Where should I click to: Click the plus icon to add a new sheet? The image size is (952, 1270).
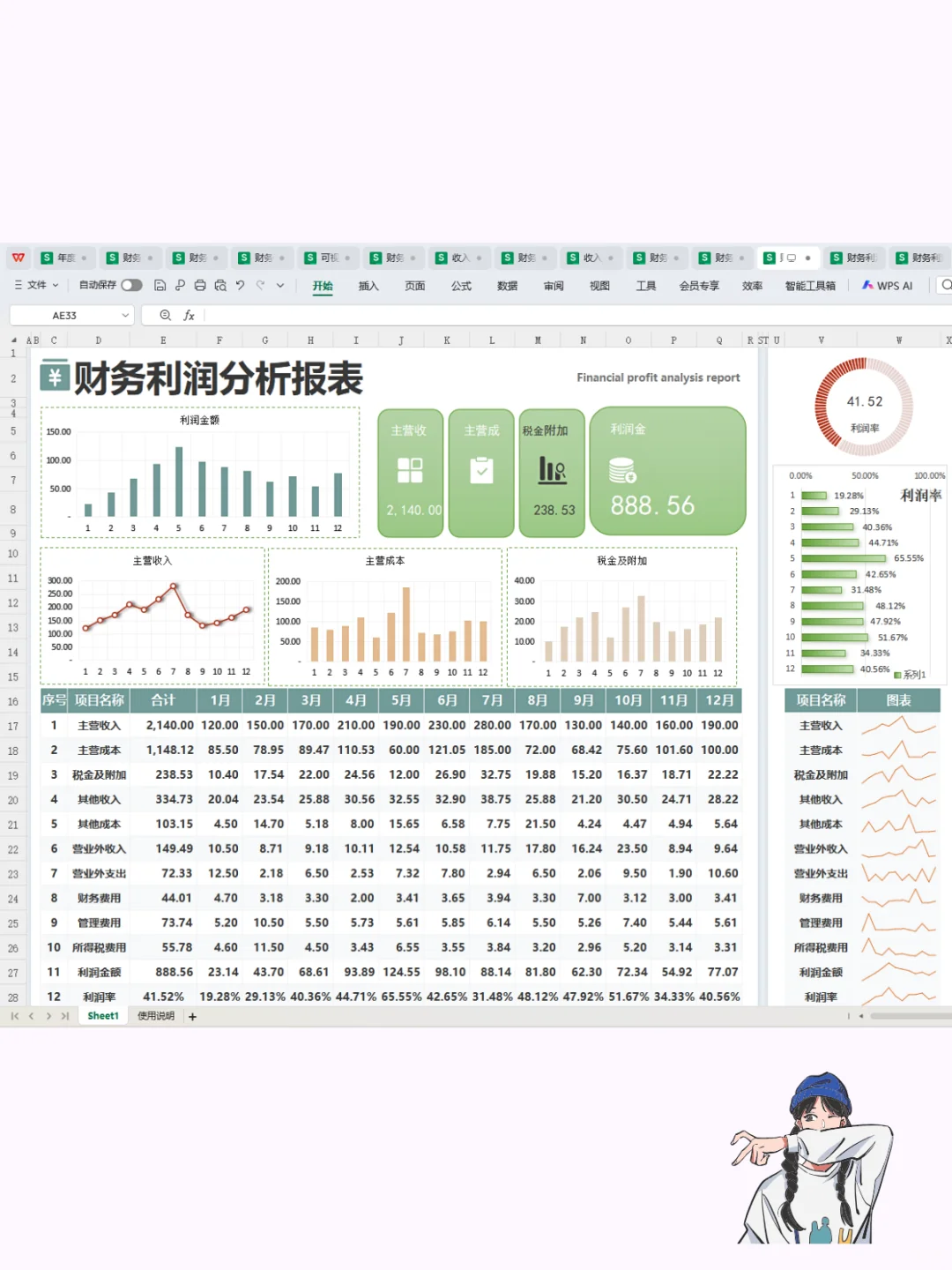(192, 1016)
